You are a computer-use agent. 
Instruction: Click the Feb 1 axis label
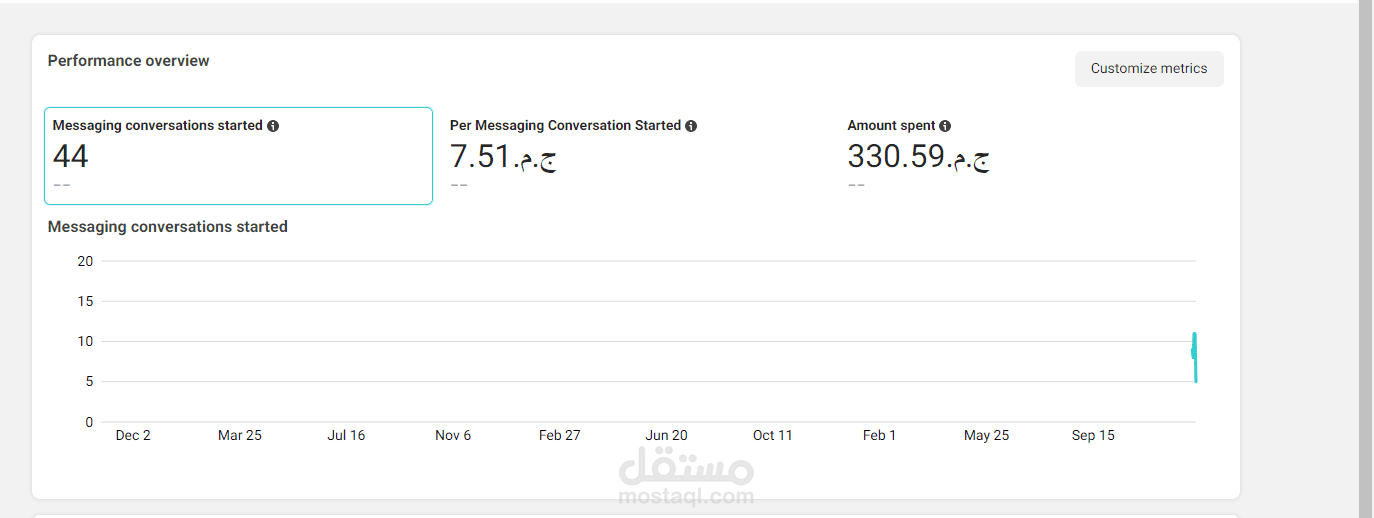880,435
